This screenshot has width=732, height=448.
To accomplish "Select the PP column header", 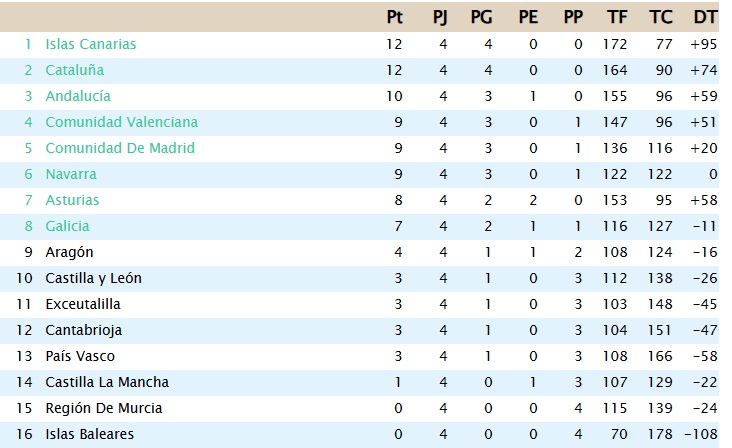I will [x=573, y=17].
